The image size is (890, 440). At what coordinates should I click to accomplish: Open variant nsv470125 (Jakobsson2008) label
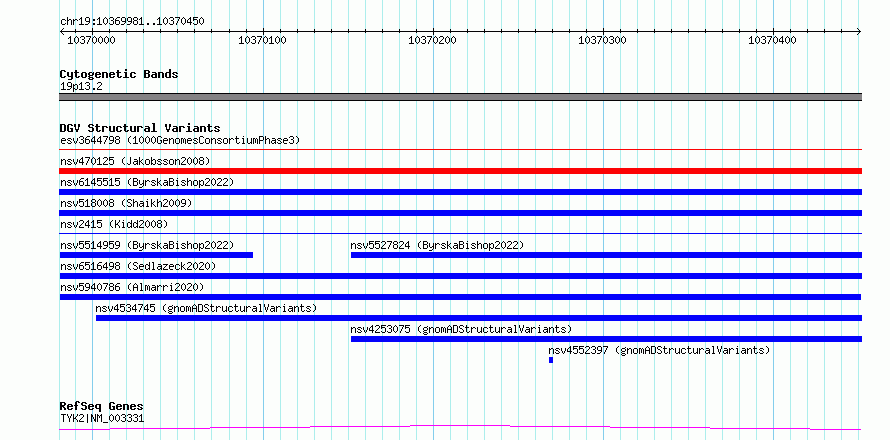135,161
